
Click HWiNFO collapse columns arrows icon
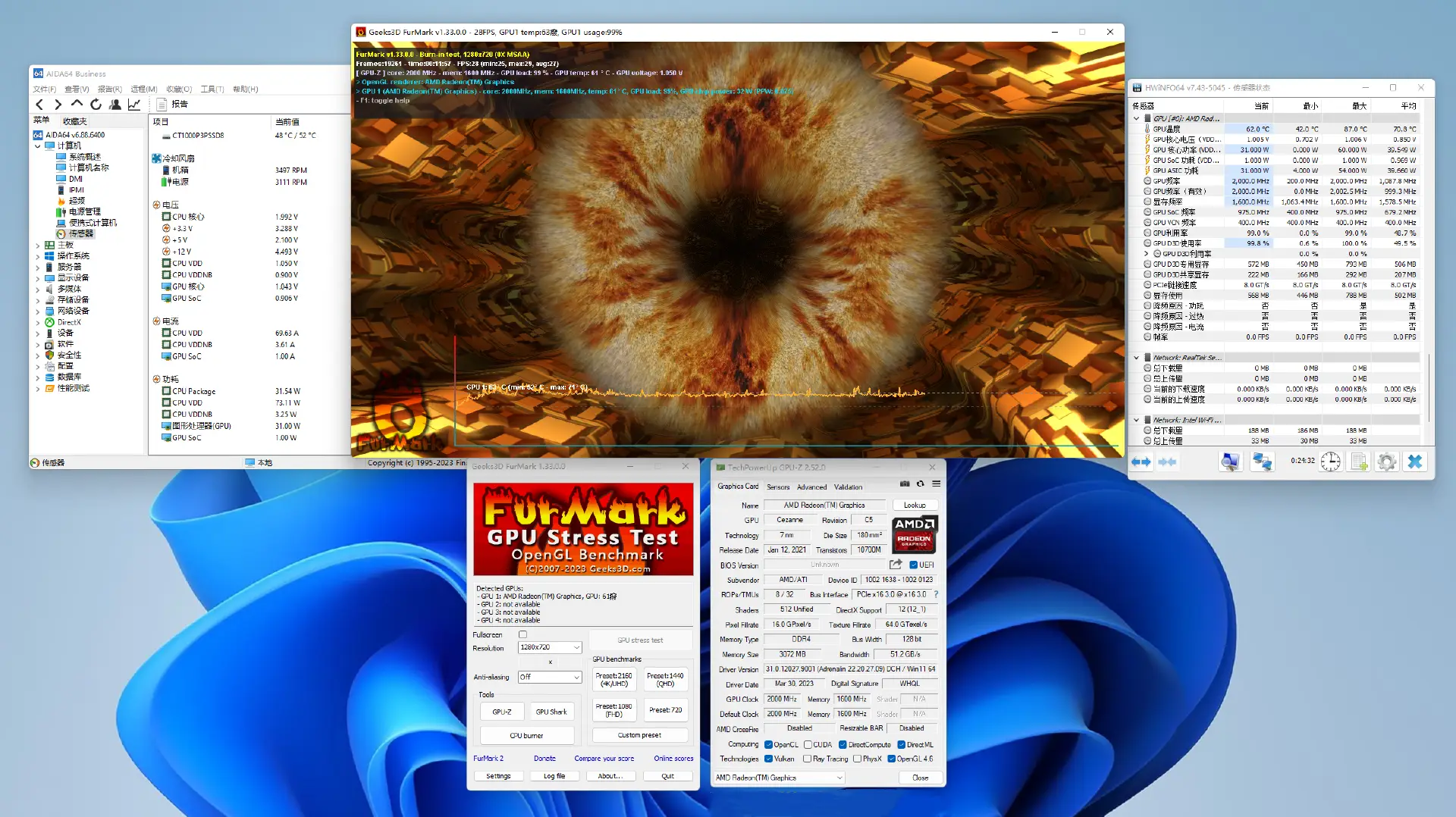tap(1168, 462)
